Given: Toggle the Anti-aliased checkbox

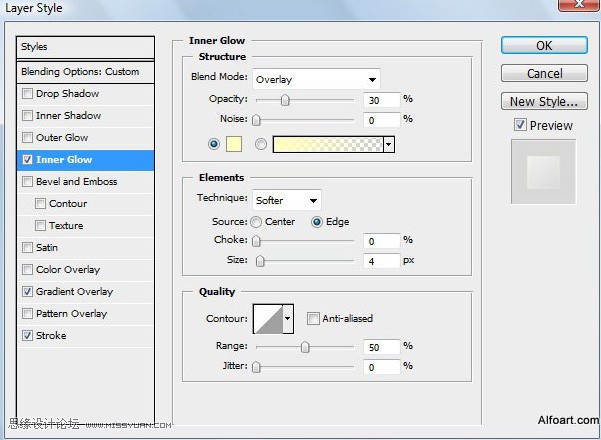Looking at the screenshot, I should point(313,319).
